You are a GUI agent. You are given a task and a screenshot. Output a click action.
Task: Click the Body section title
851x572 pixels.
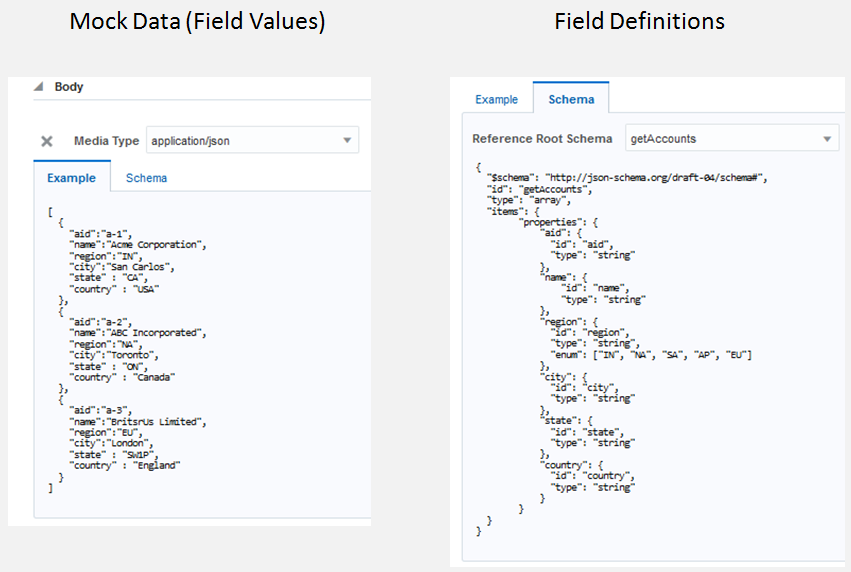pyautogui.click(x=69, y=87)
